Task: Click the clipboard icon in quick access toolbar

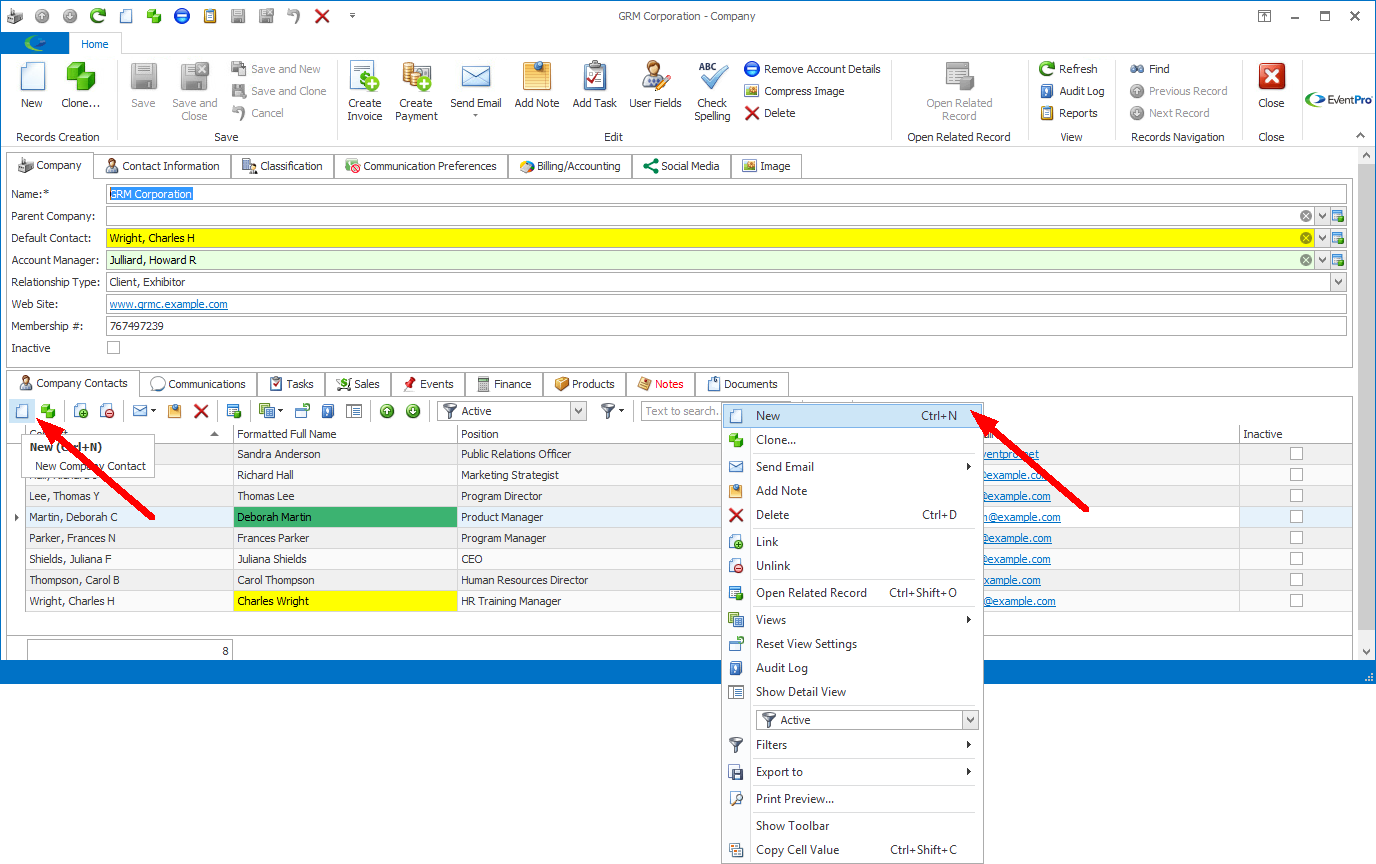Action: click(209, 16)
